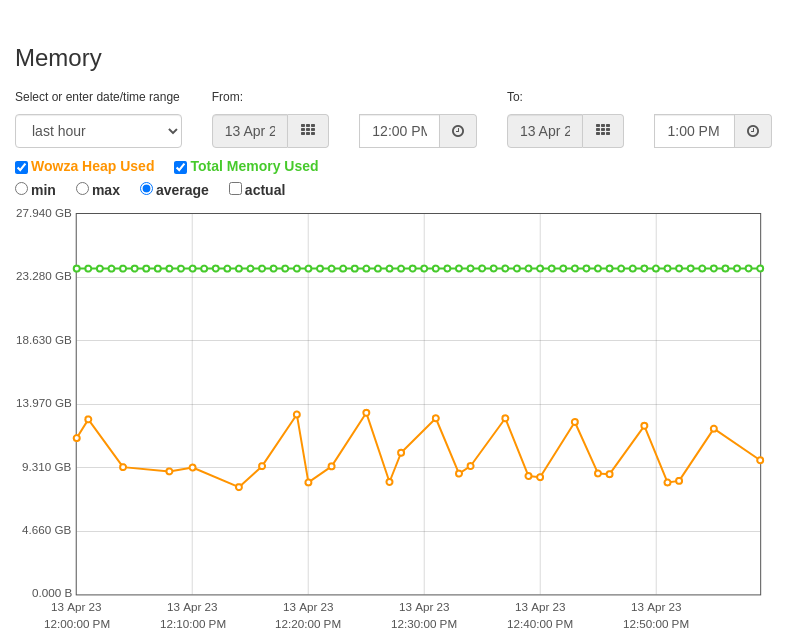The image size is (787, 634).
Task: Click the '12:20:00 PM' x-axis label
Action: point(308,624)
